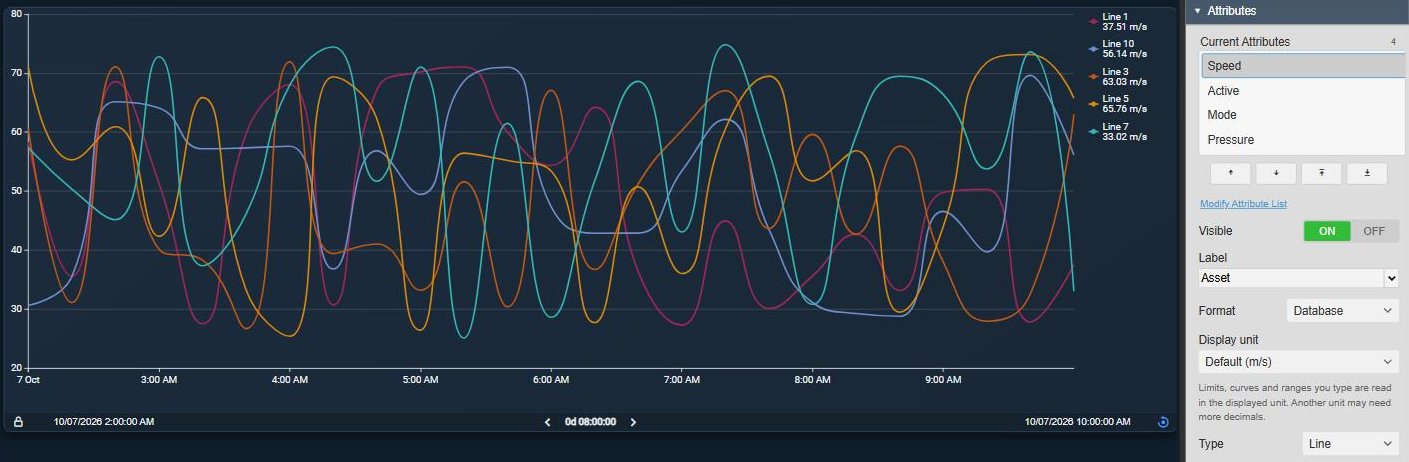
Task: Click the duration 0d 08:00:00 label
Action: (590, 422)
